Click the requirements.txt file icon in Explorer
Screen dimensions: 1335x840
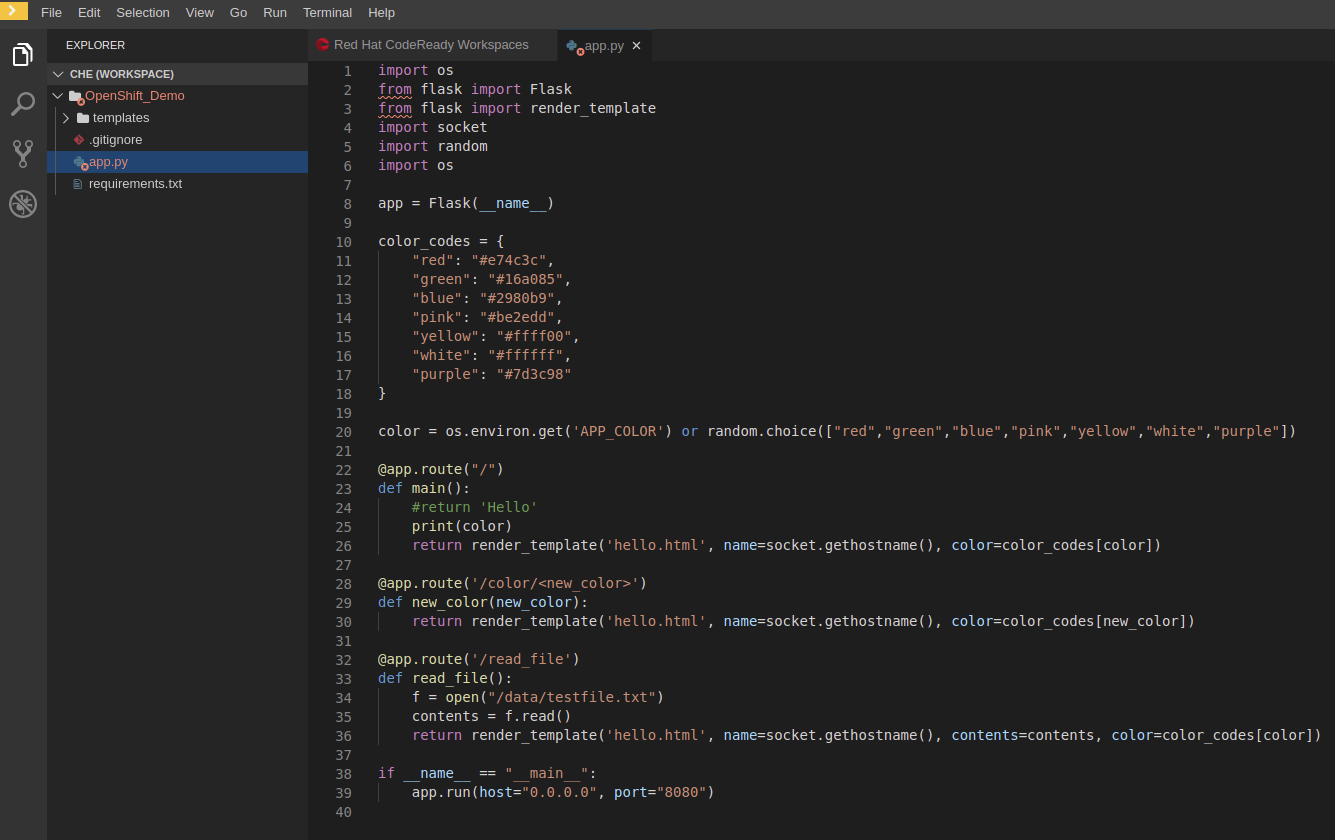[78, 183]
